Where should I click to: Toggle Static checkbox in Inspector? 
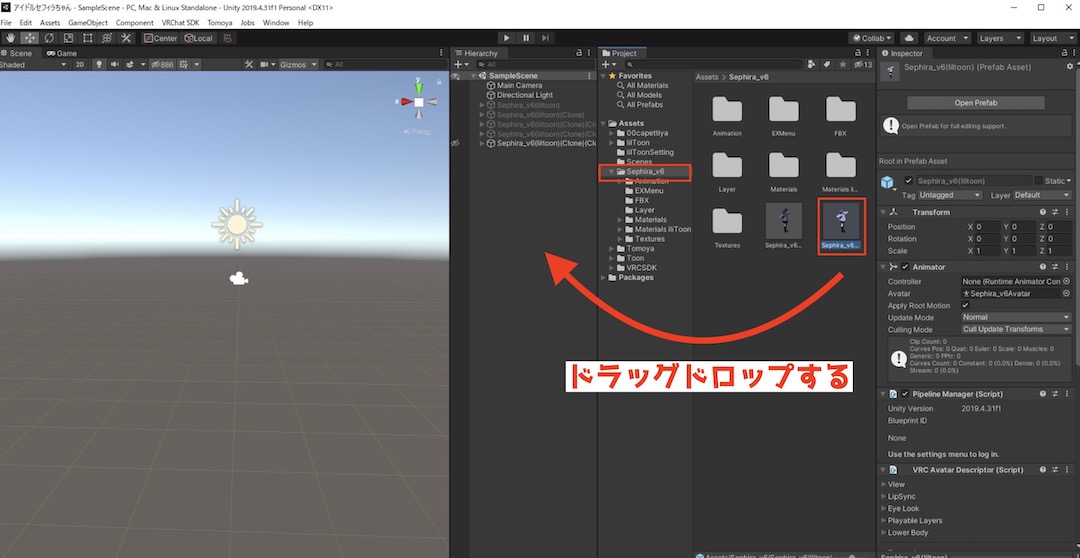pos(1038,180)
